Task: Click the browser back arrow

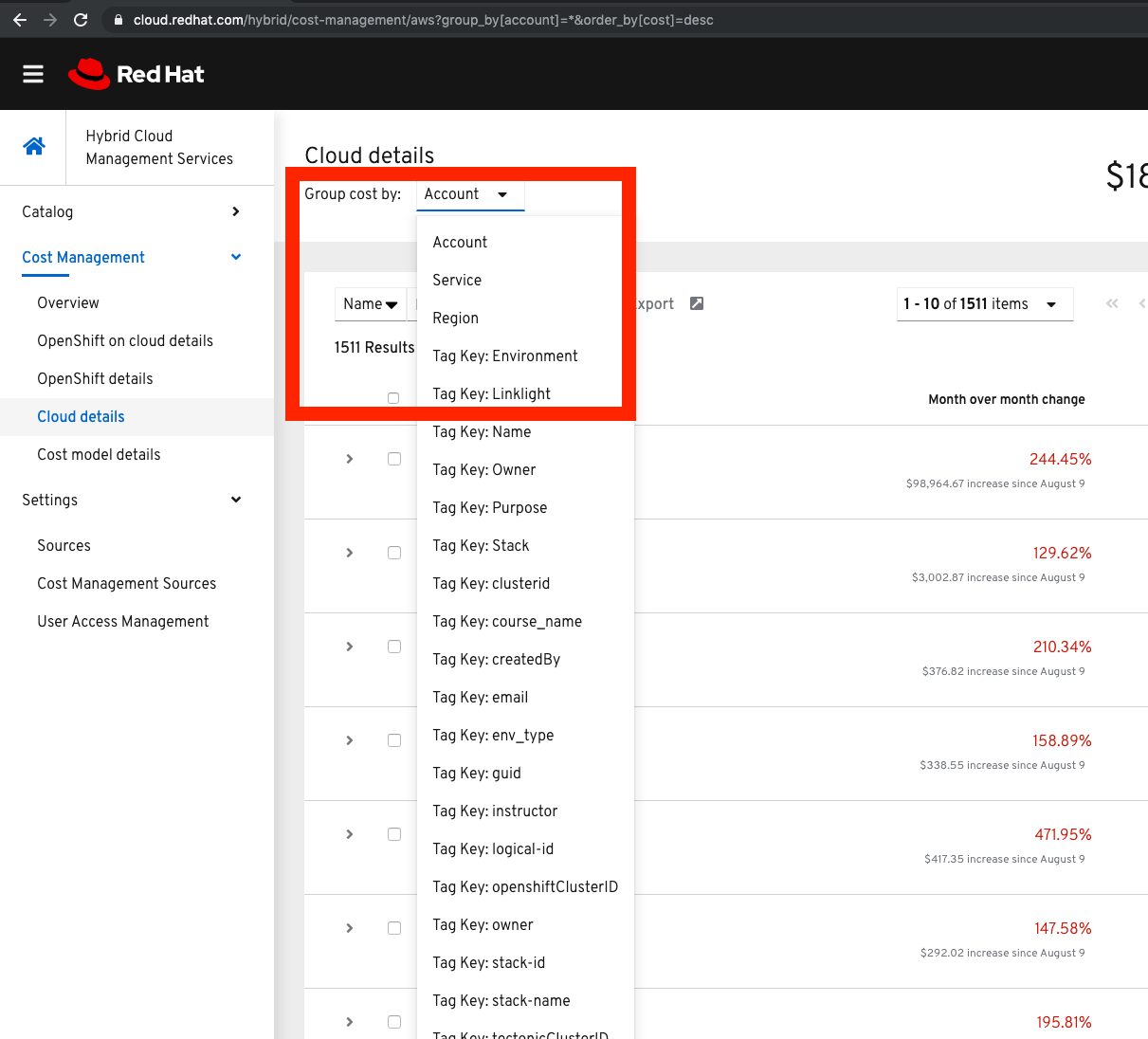Action: tap(20, 20)
